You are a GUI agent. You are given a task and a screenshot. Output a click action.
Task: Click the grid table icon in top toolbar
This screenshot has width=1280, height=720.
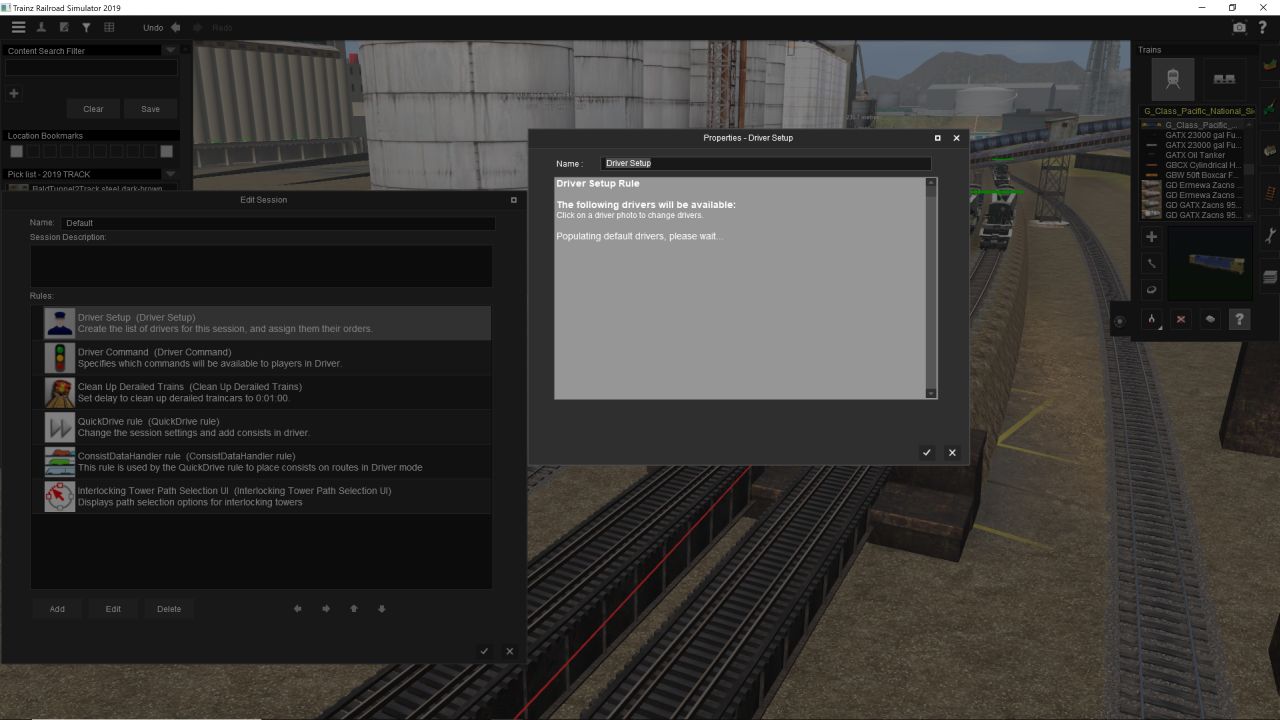tap(109, 28)
